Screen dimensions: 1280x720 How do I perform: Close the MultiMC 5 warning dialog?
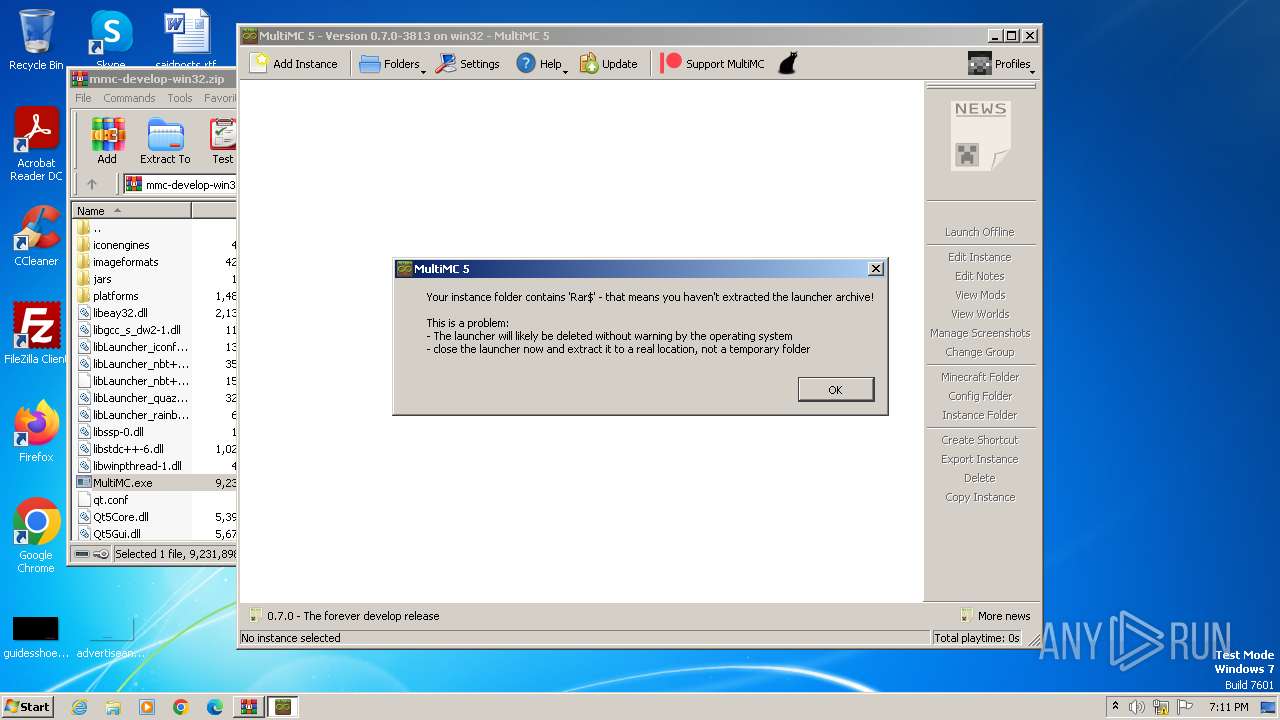(x=876, y=269)
